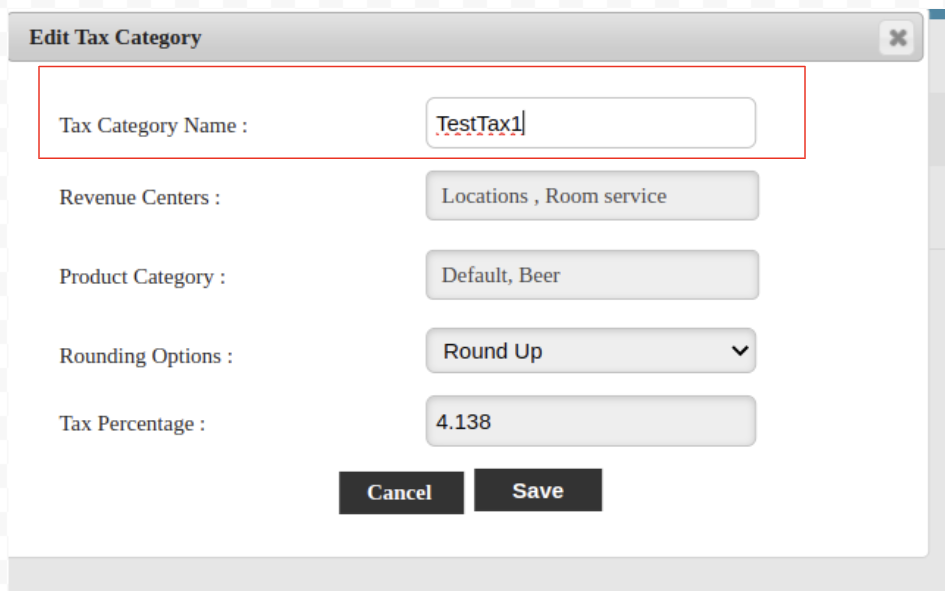Open the Product Category selection field
The width and height of the screenshot is (945, 591).
coord(592,275)
